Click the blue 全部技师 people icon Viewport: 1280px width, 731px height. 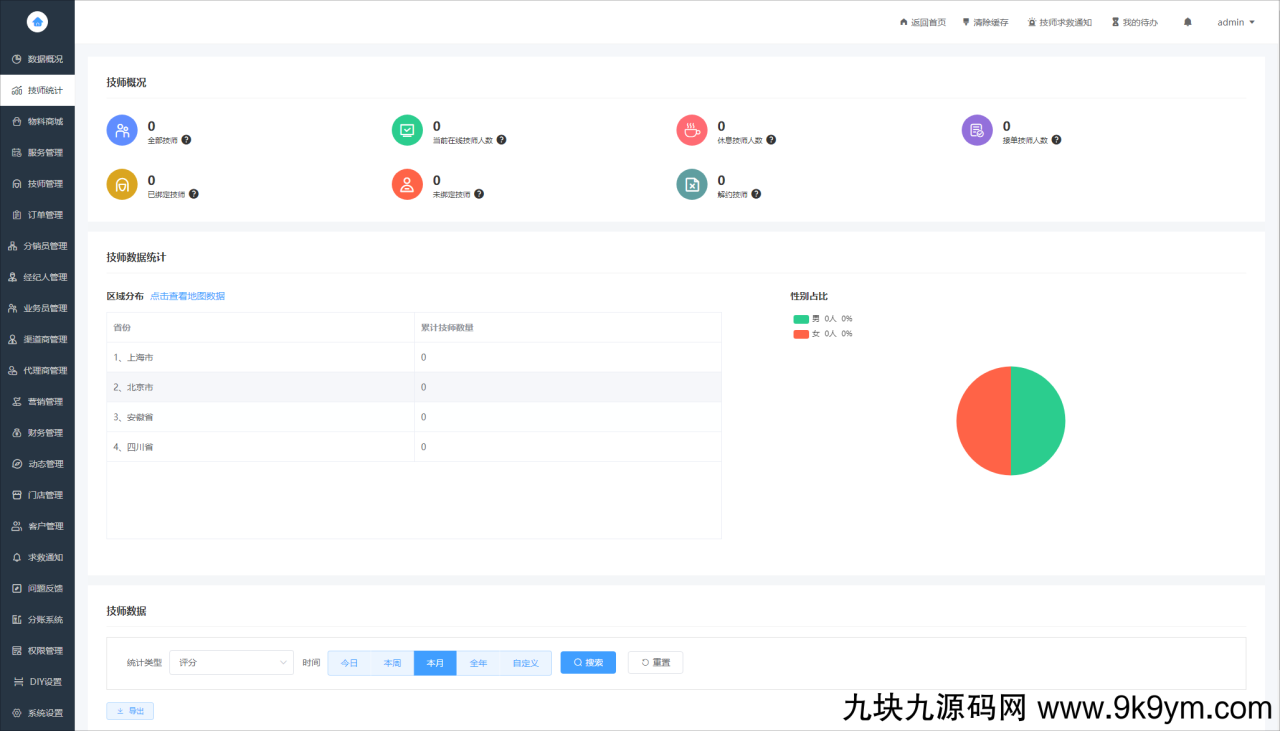click(x=122, y=130)
